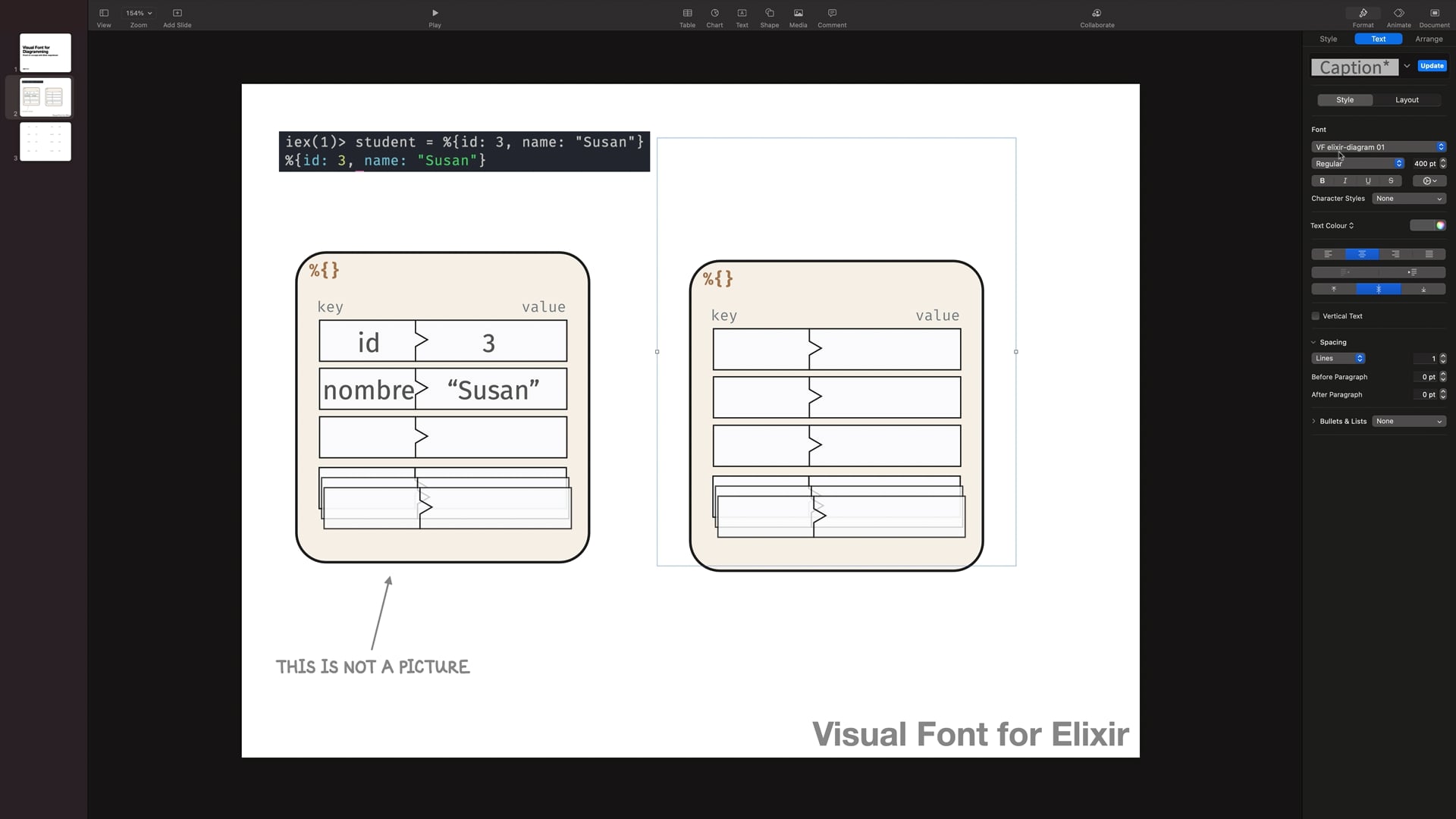
Task: Switch to the Arrange tab
Action: pyautogui.click(x=1429, y=39)
